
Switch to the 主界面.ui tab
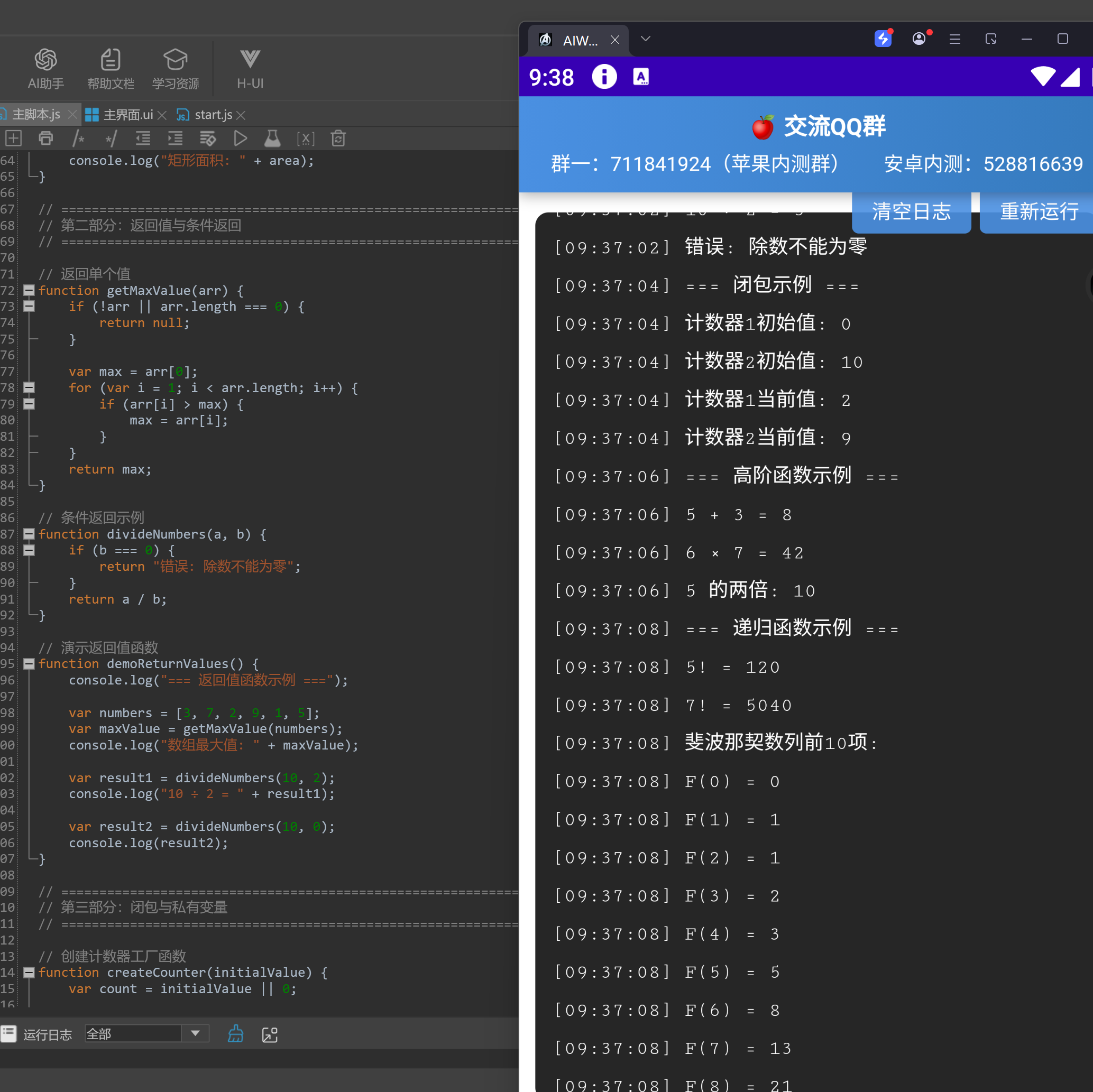[x=127, y=115]
